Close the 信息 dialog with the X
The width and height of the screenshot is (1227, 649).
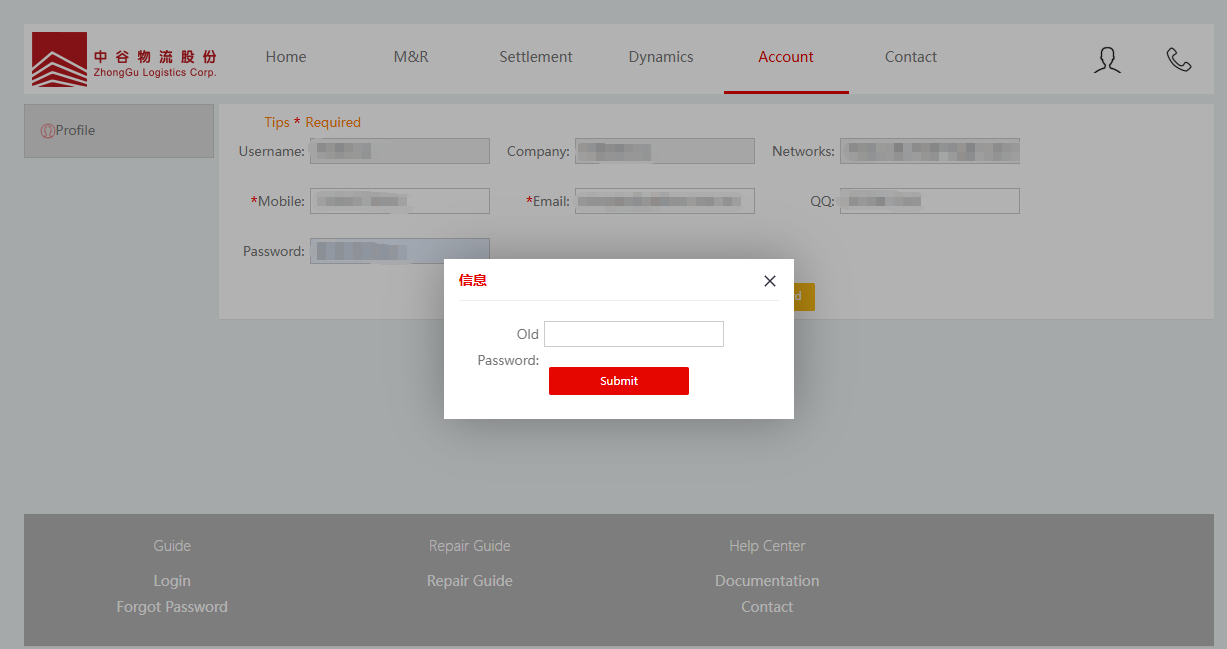click(769, 281)
